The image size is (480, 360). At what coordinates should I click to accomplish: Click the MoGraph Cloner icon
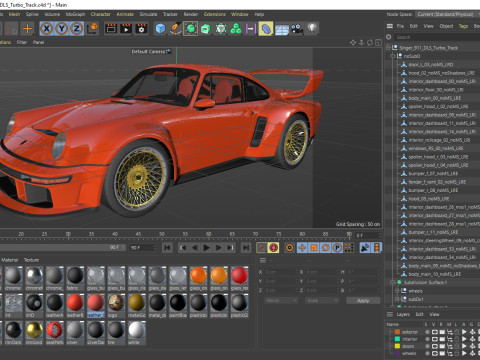236,29
